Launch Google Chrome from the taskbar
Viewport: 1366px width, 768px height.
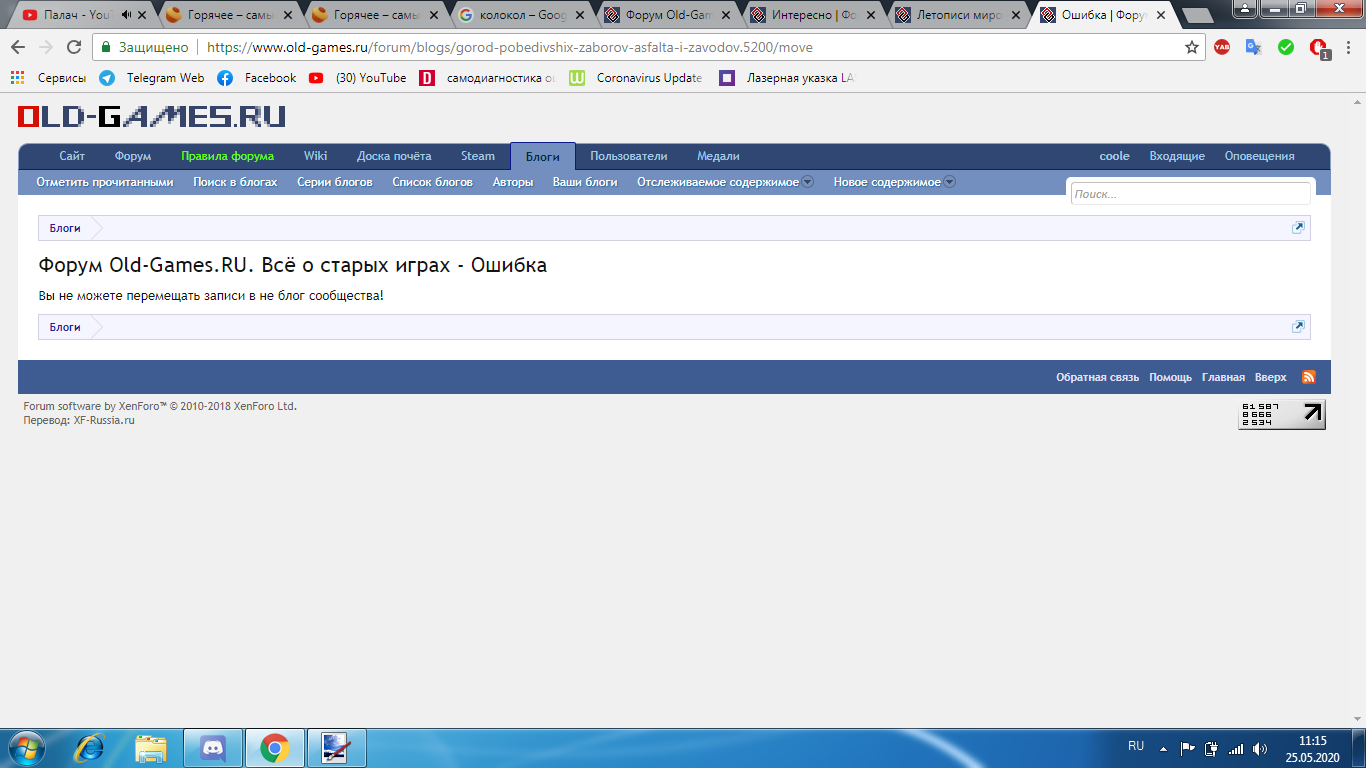click(x=275, y=747)
